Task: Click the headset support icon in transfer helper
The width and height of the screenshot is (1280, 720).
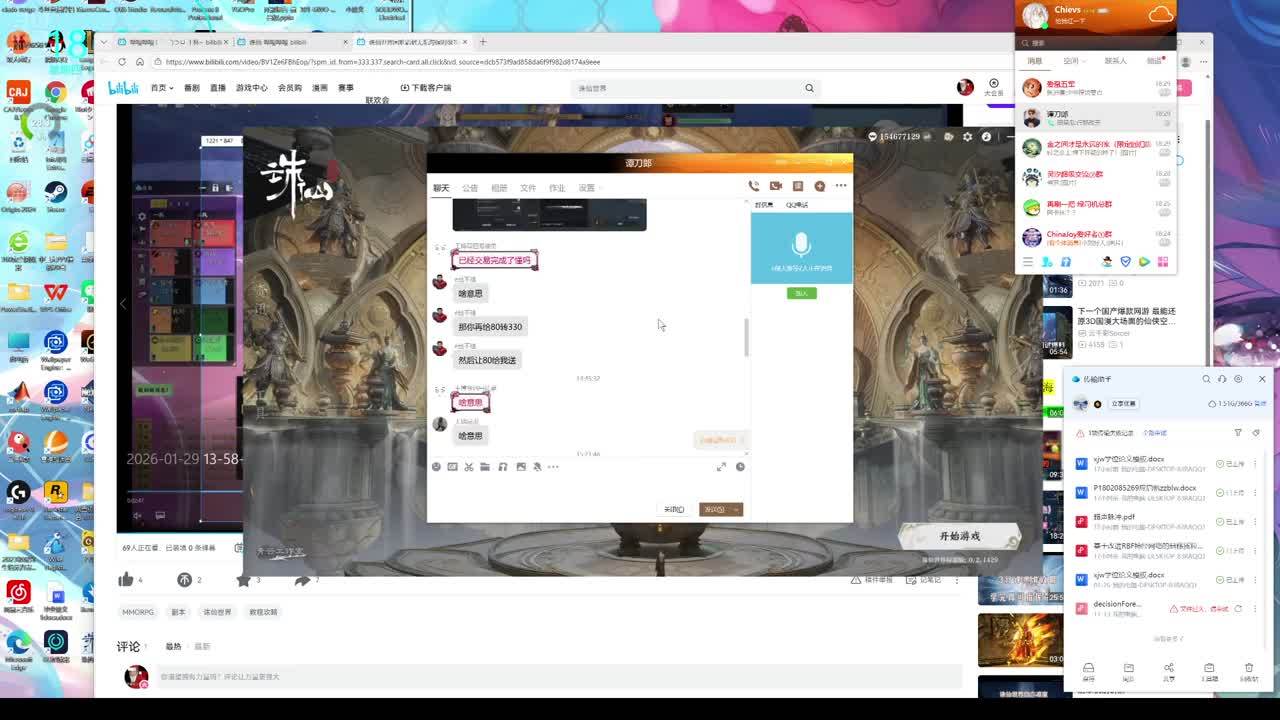Action: point(1222,379)
